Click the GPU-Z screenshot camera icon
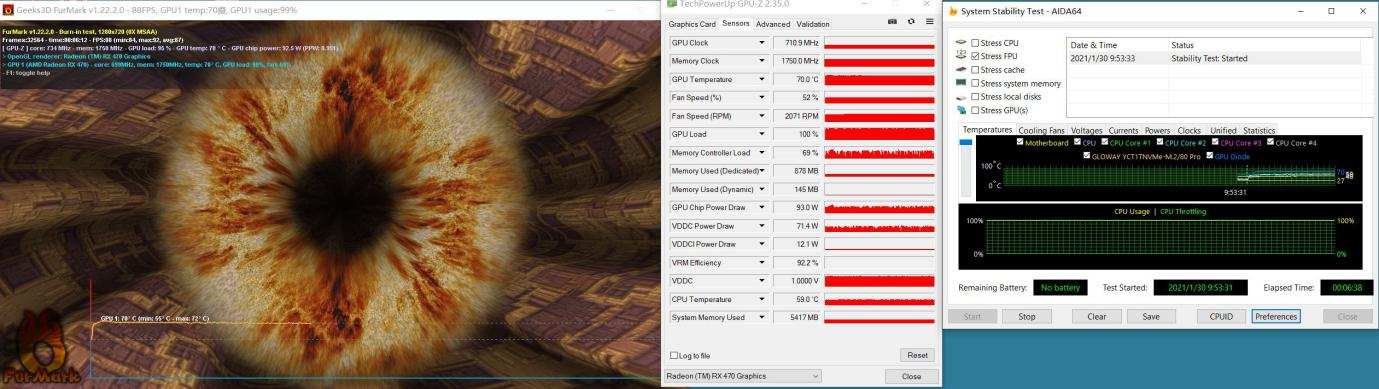This screenshot has height=389, width=1379. click(892, 22)
